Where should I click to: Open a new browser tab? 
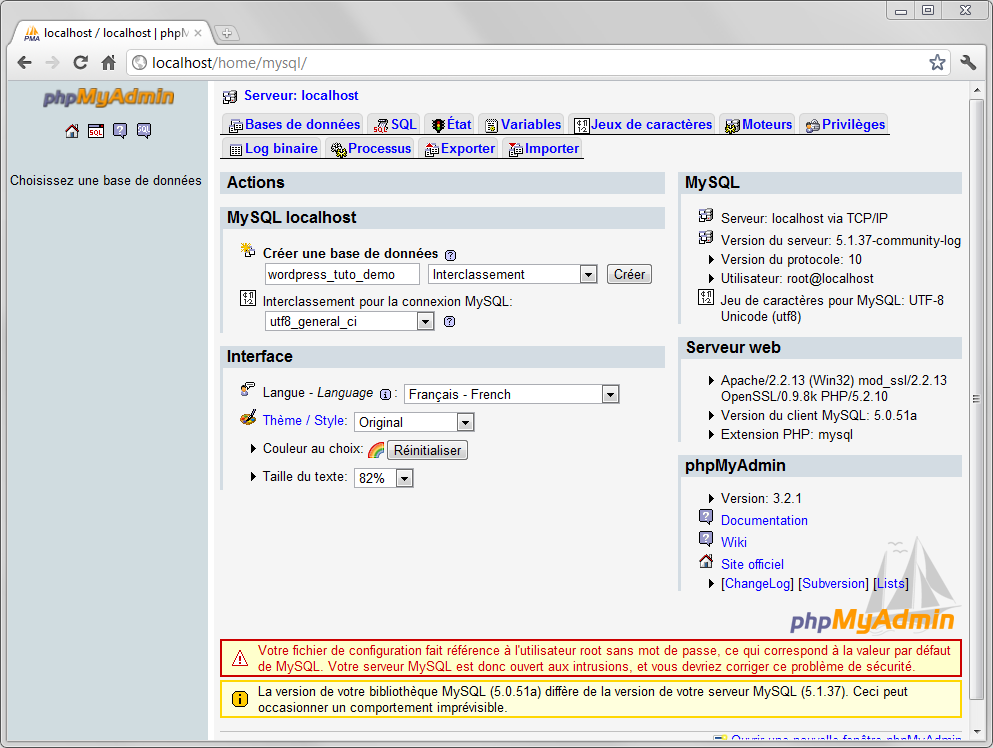226,33
